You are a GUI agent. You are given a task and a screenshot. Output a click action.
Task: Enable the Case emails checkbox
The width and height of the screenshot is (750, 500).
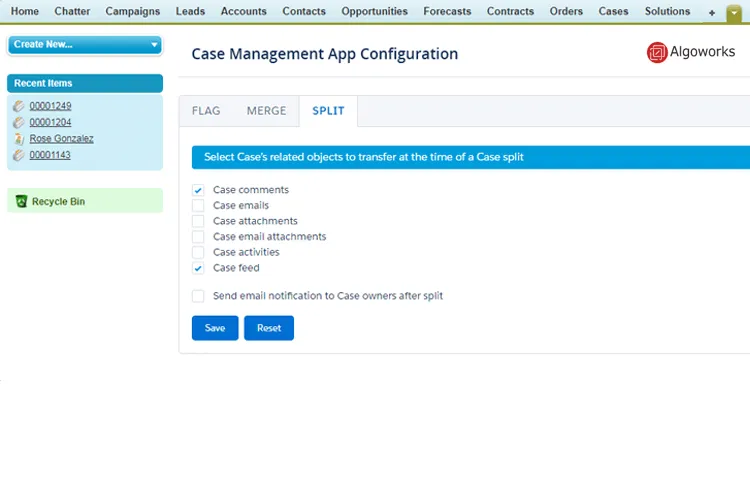[198, 206]
